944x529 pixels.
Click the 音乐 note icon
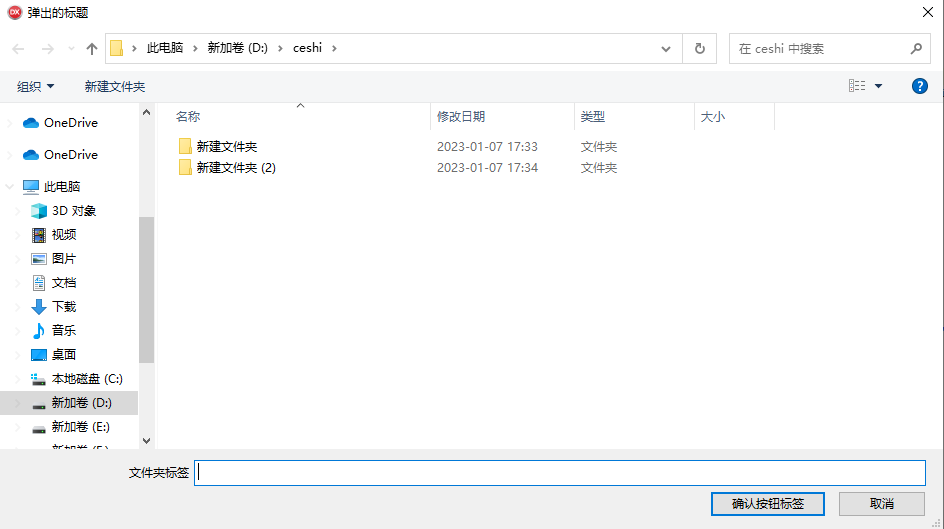click(39, 330)
